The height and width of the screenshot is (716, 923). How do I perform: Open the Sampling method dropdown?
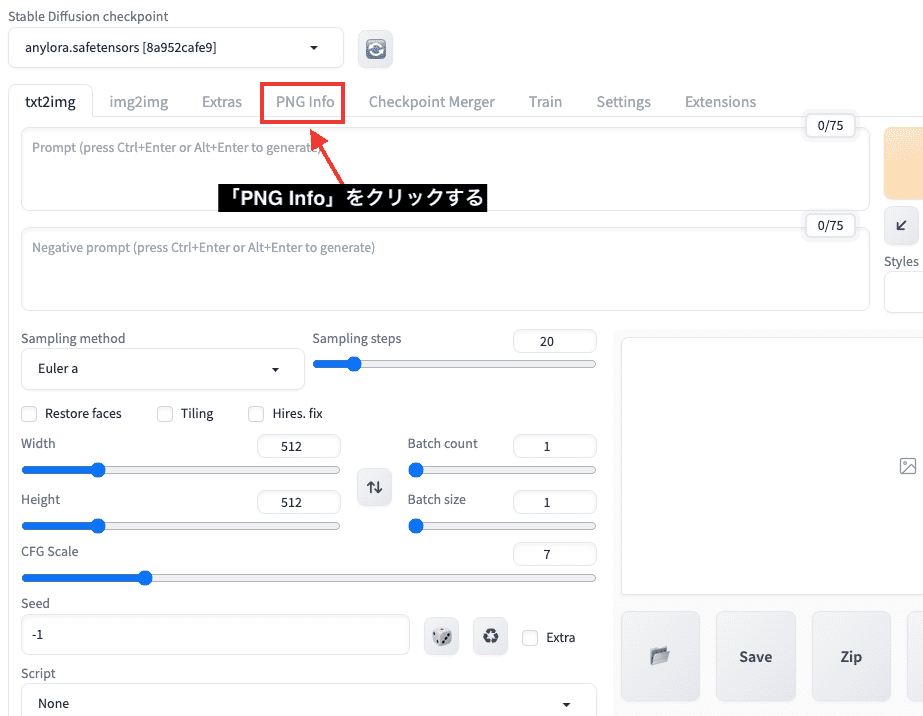(162, 369)
